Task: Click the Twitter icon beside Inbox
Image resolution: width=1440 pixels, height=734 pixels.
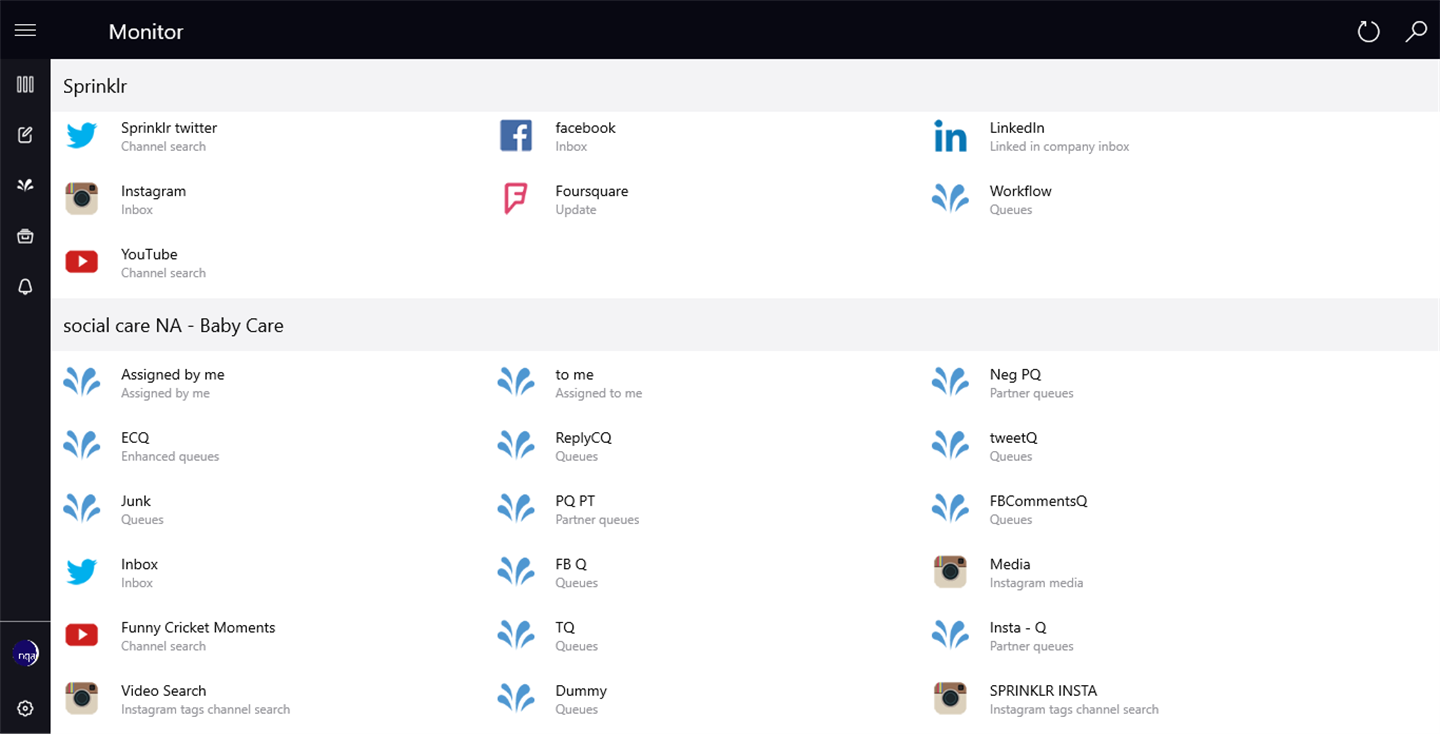Action: coord(82,572)
